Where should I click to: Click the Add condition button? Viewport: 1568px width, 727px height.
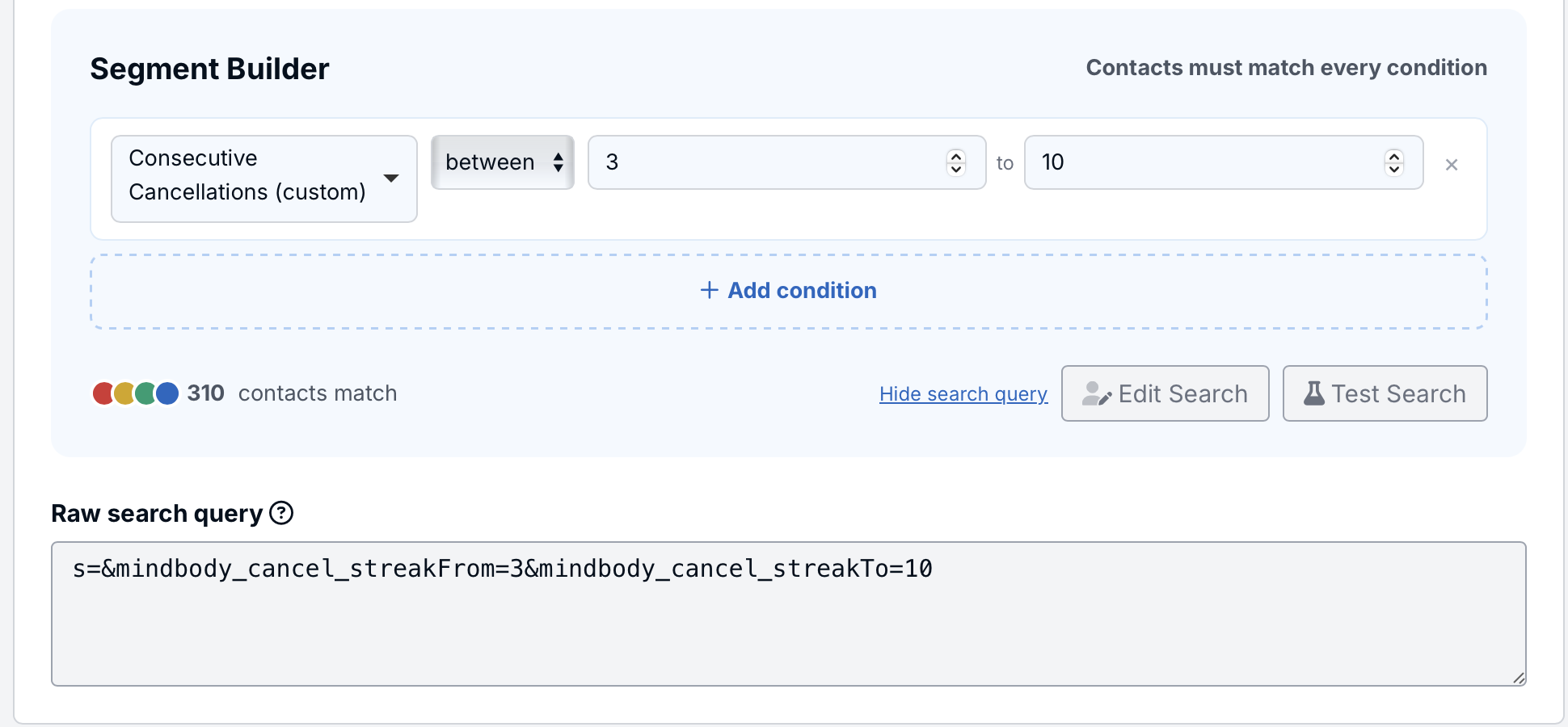[789, 292]
